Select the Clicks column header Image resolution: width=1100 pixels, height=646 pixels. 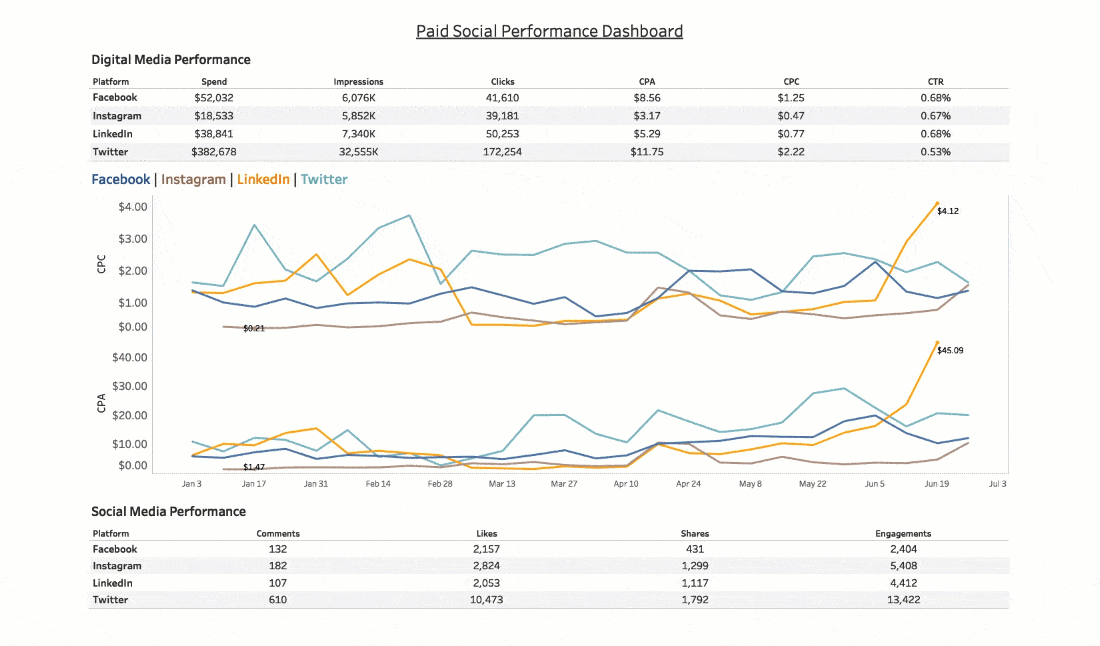(x=503, y=82)
